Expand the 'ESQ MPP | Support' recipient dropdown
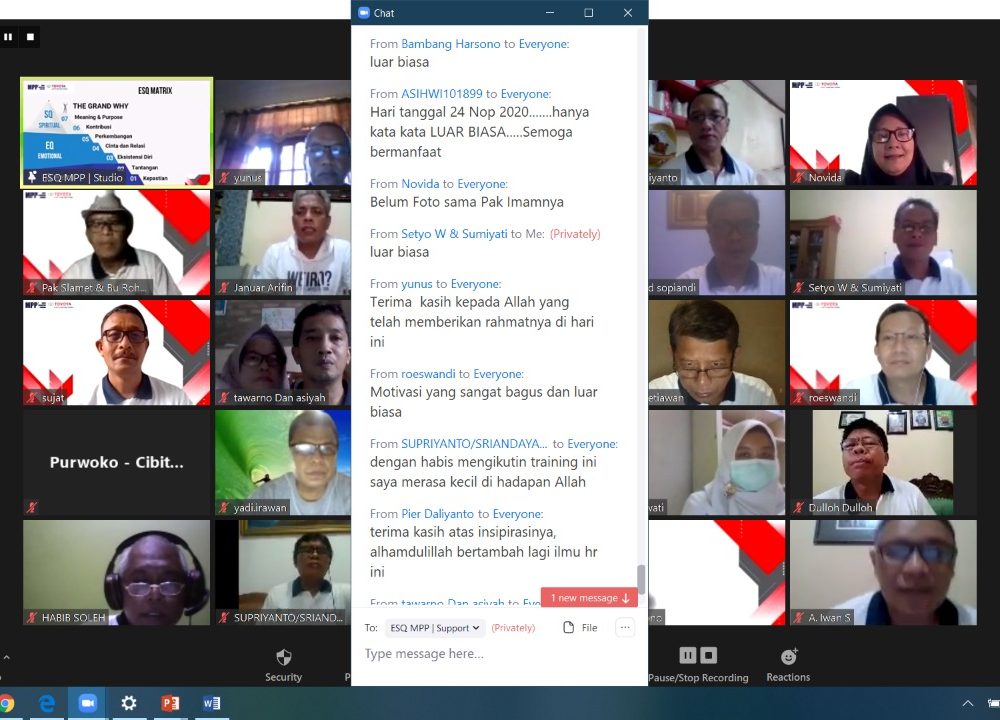1000x720 pixels. (435, 628)
